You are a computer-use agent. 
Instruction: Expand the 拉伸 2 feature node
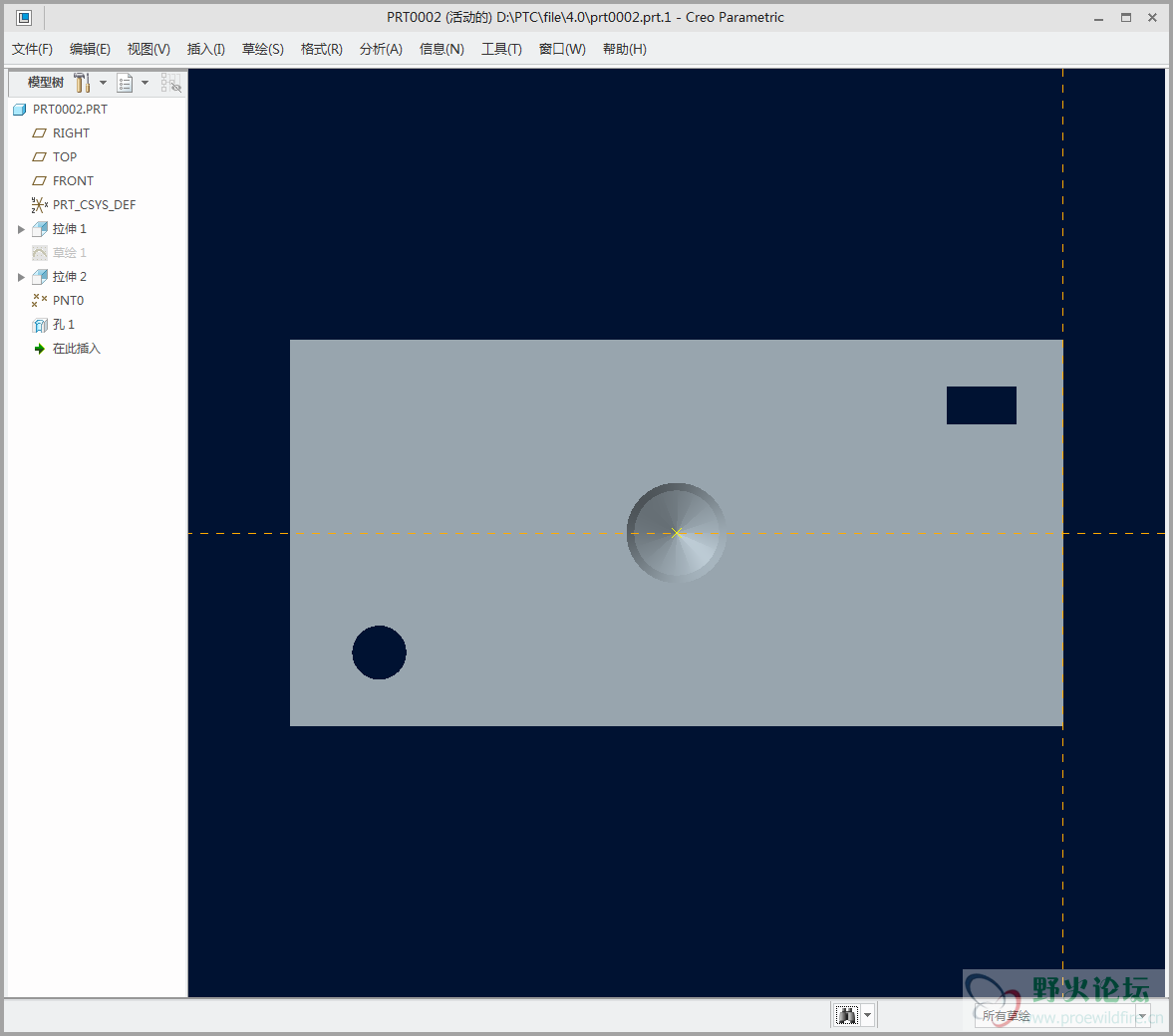pyautogui.click(x=21, y=277)
